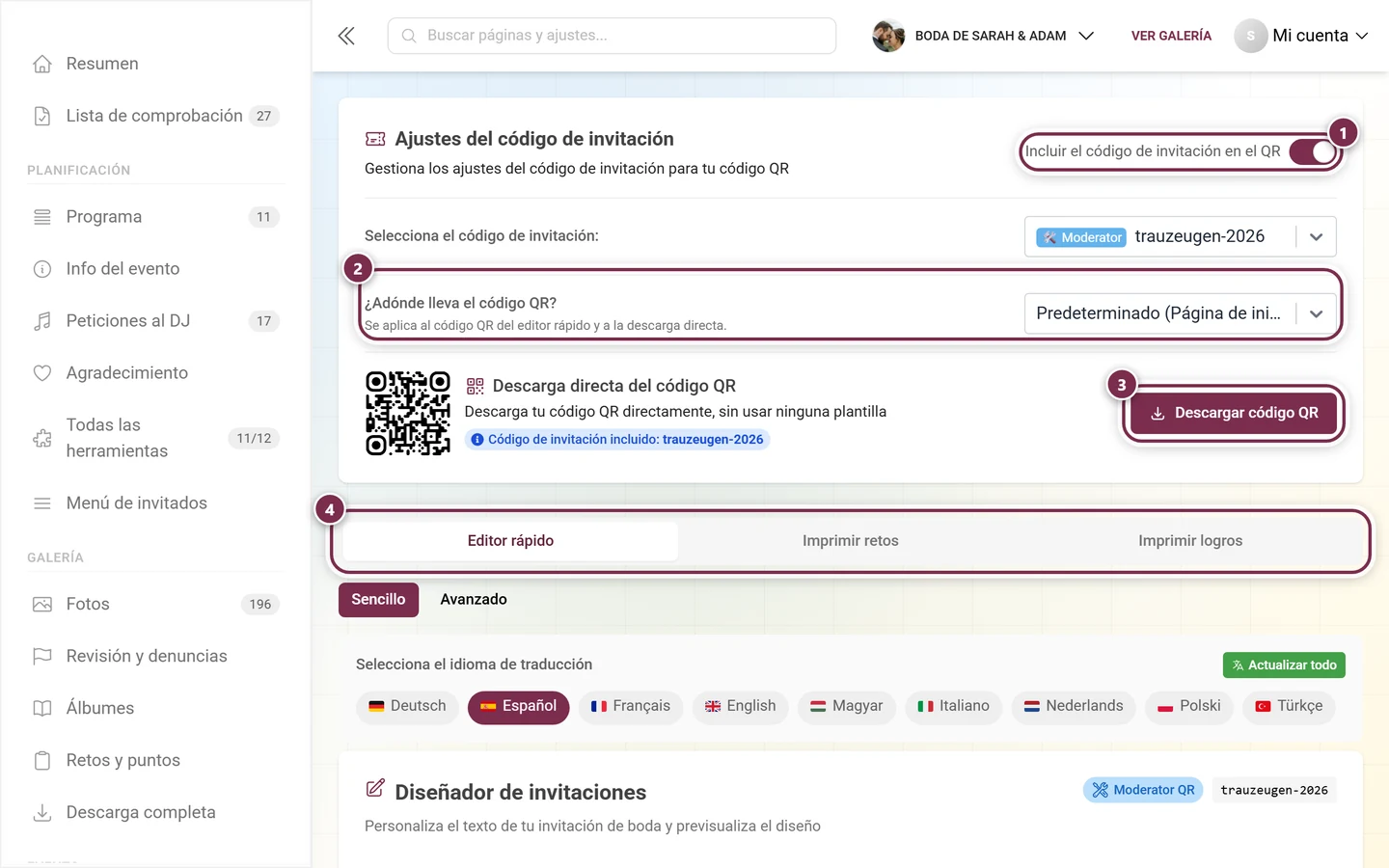This screenshot has width=1389, height=868.
Task: Click the Resumen home icon
Action: (42, 64)
